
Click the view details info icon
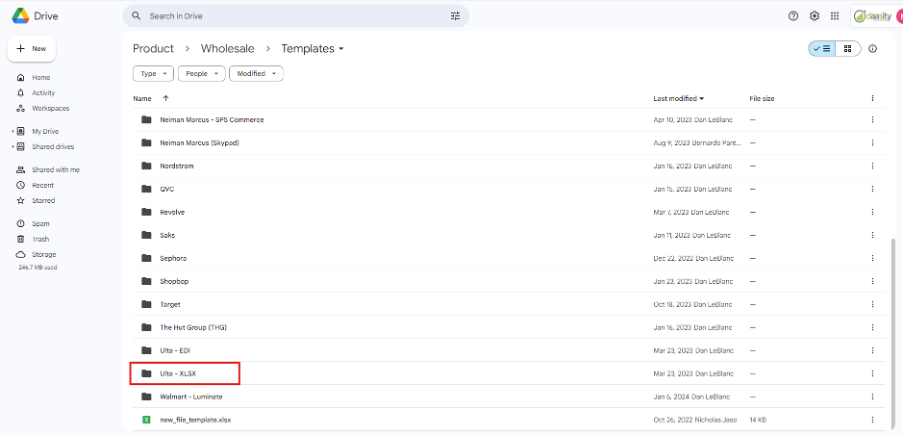[x=873, y=48]
